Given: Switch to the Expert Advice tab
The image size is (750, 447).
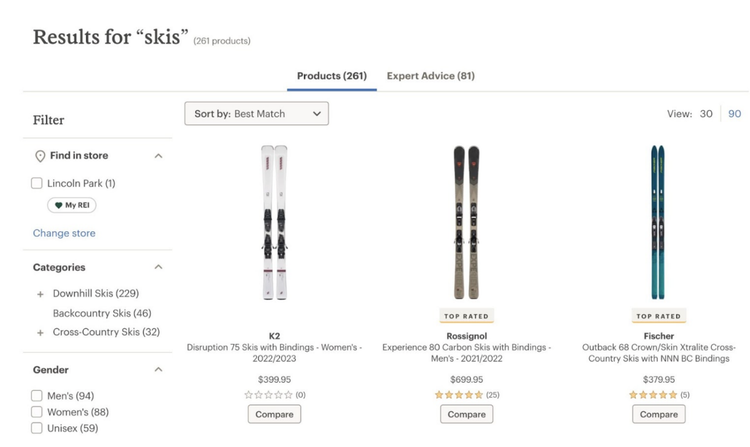Looking at the screenshot, I should [430, 76].
